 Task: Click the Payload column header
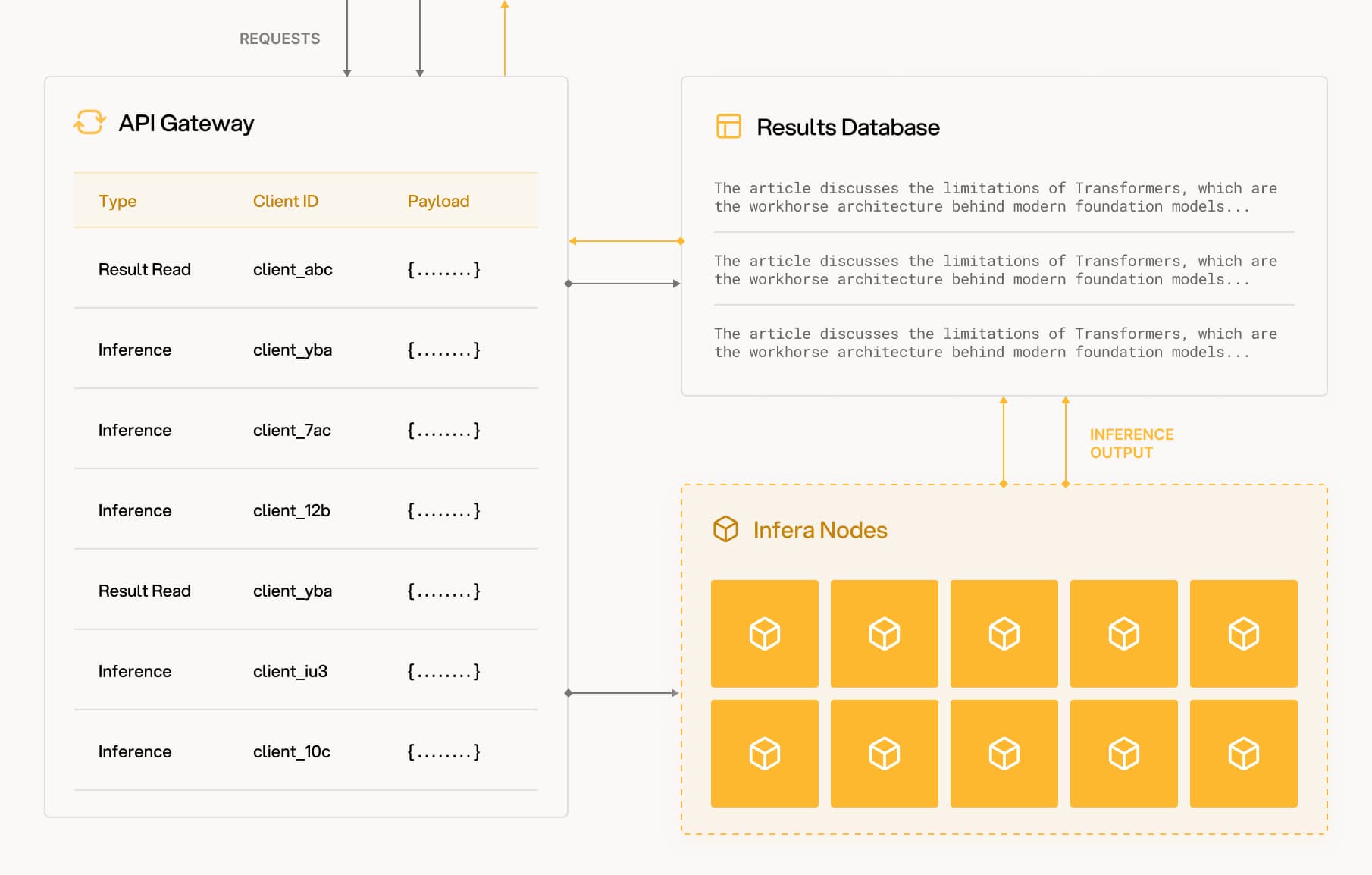coord(438,201)
